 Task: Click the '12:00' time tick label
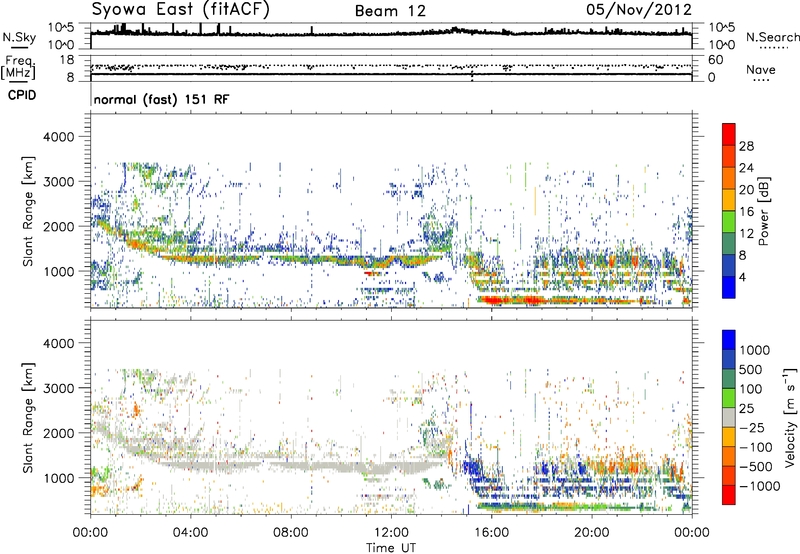391,533
